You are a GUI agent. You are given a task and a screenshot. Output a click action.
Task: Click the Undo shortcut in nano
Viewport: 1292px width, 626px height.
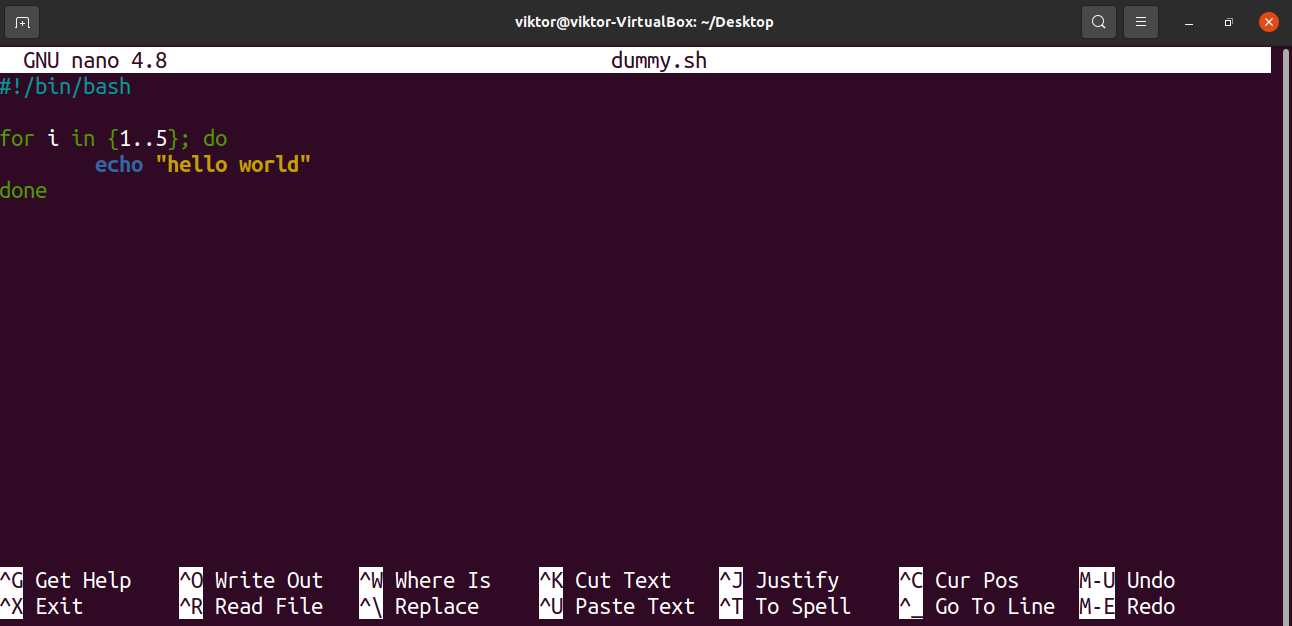[1150, 580]
